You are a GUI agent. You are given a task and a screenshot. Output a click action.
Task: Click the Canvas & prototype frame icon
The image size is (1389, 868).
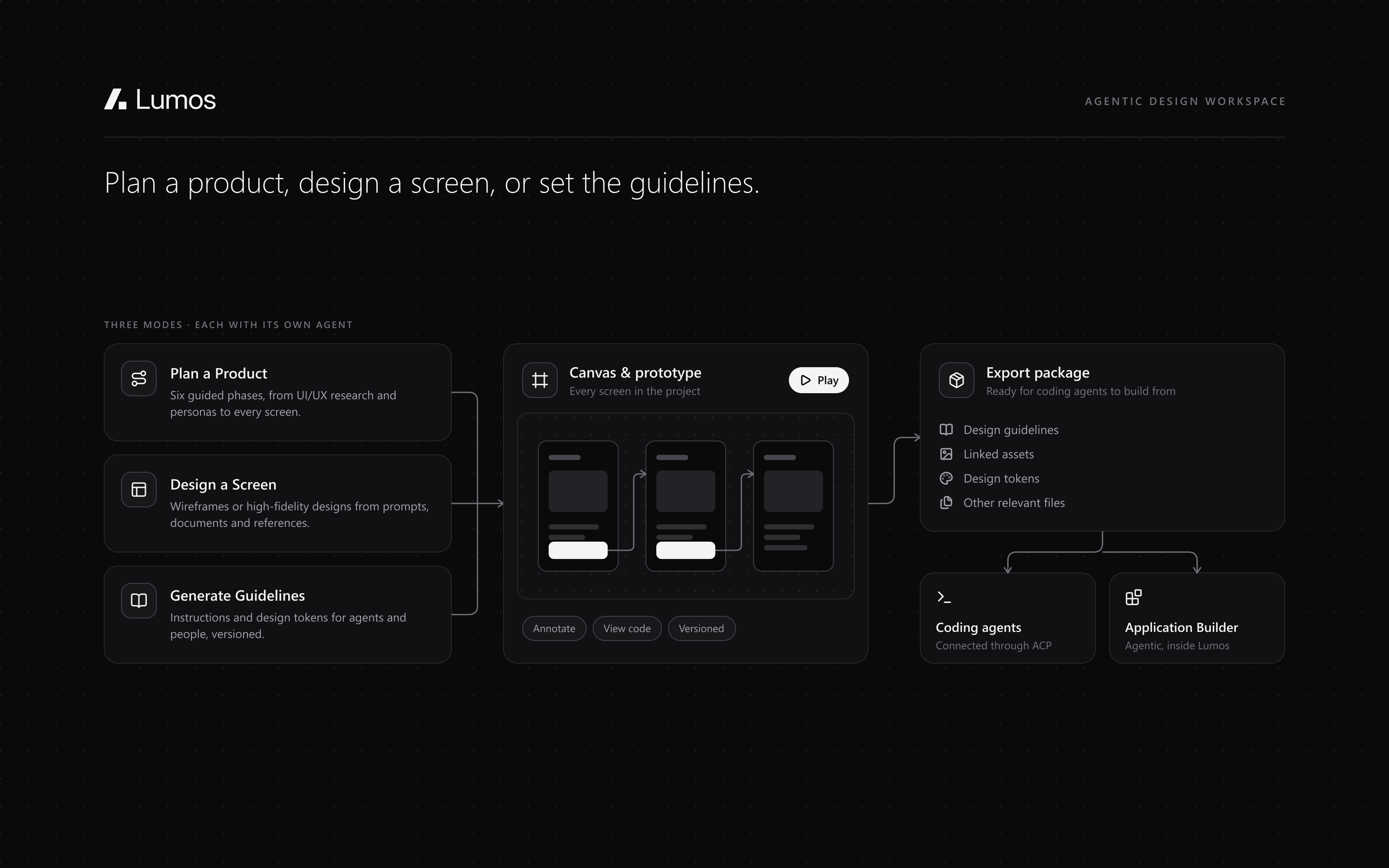pos(540,380)
